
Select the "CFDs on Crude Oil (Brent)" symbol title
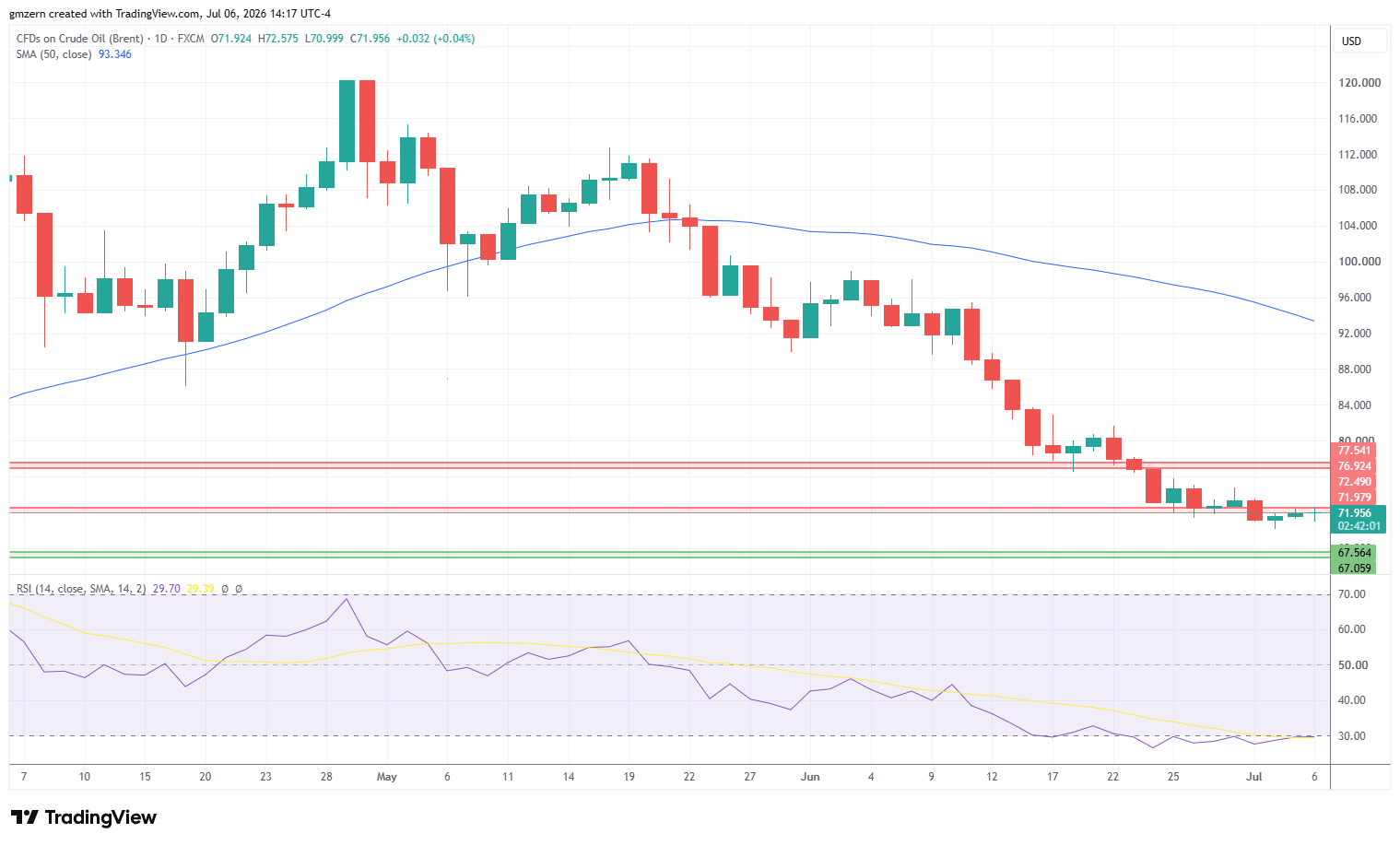point(80,39)
